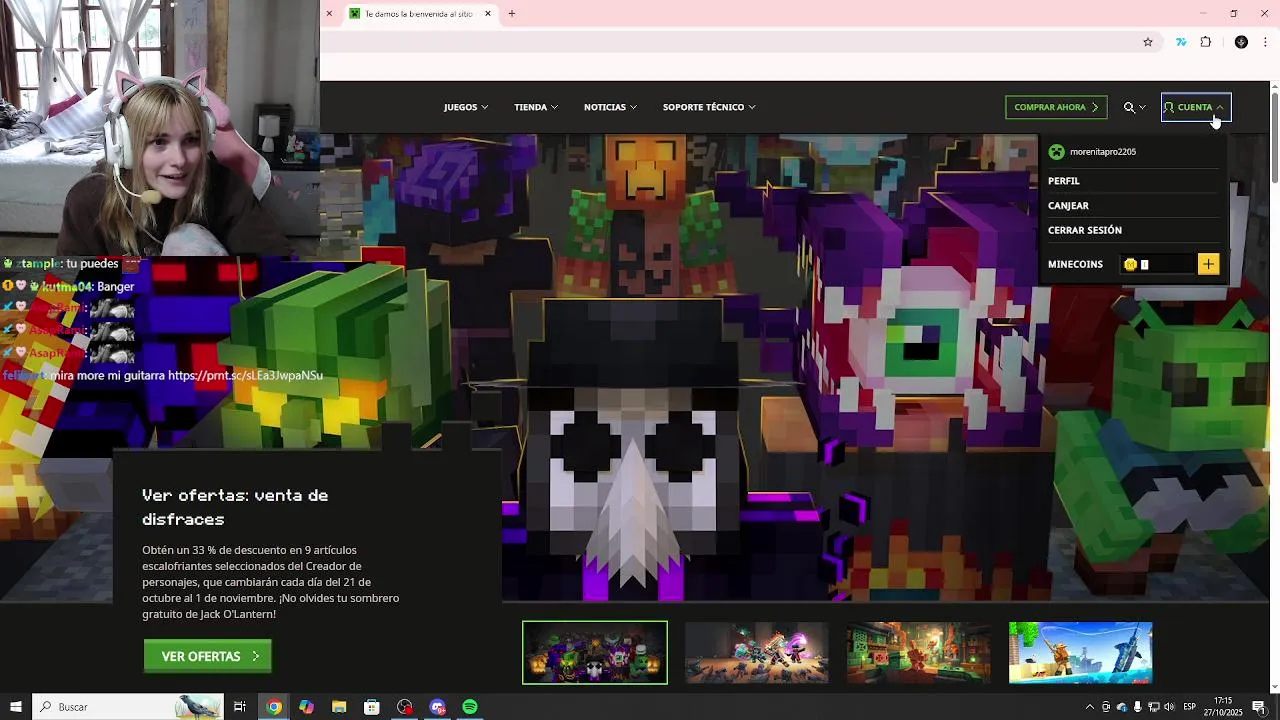Select the second carousel thumbnail with mobs
The image size is (1280, 720).
click(x=756, y=652)
